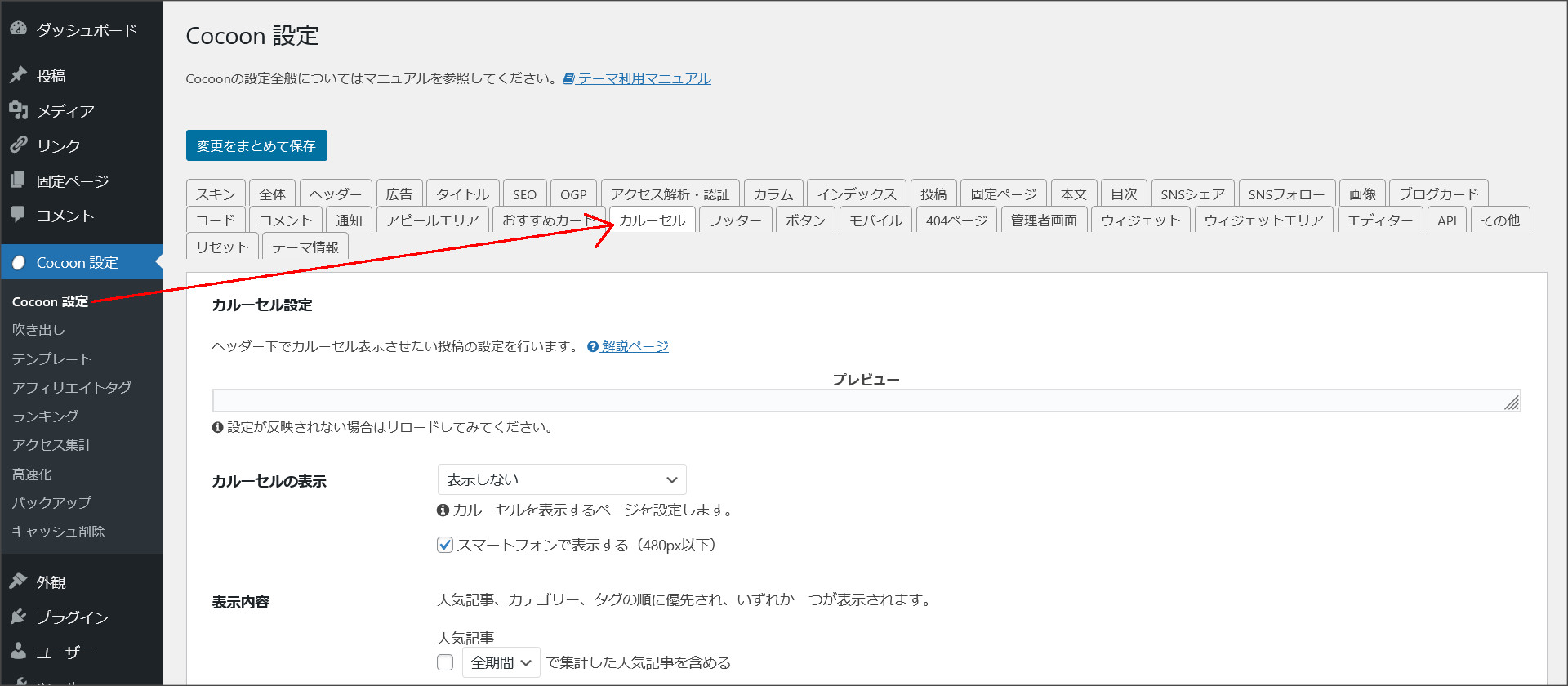This screenshot has width=1568, height=686.
Task: Open the 404ページ tab
Action: (956, 220)
